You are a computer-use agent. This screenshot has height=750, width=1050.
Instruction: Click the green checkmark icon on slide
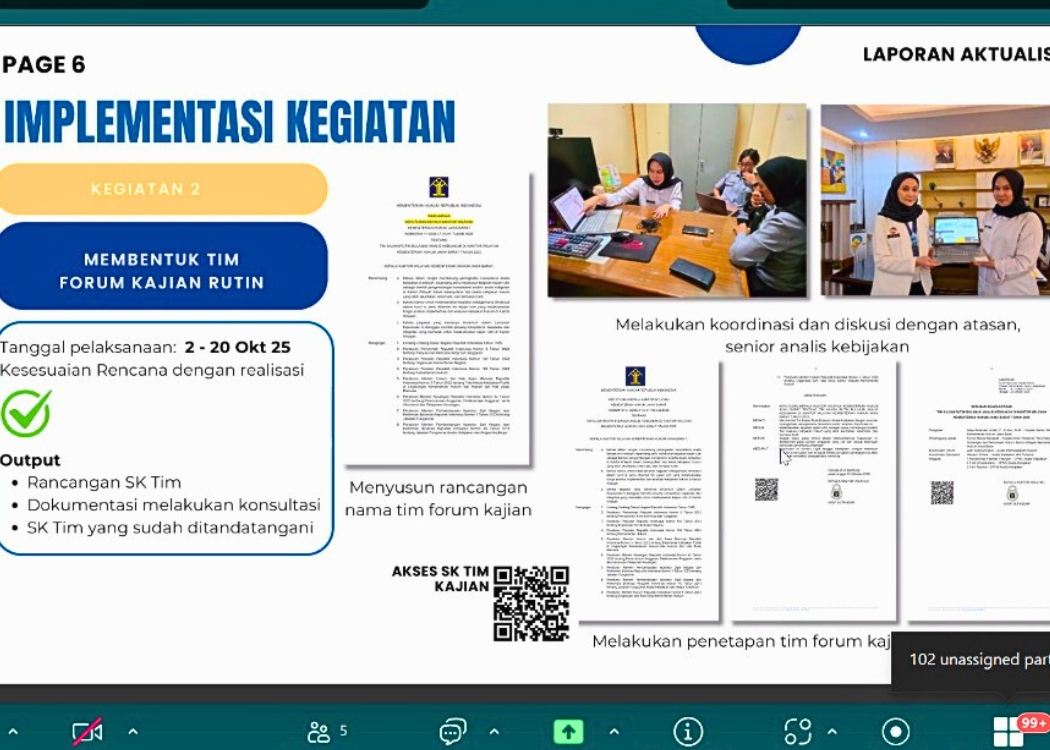click(25, 414)
